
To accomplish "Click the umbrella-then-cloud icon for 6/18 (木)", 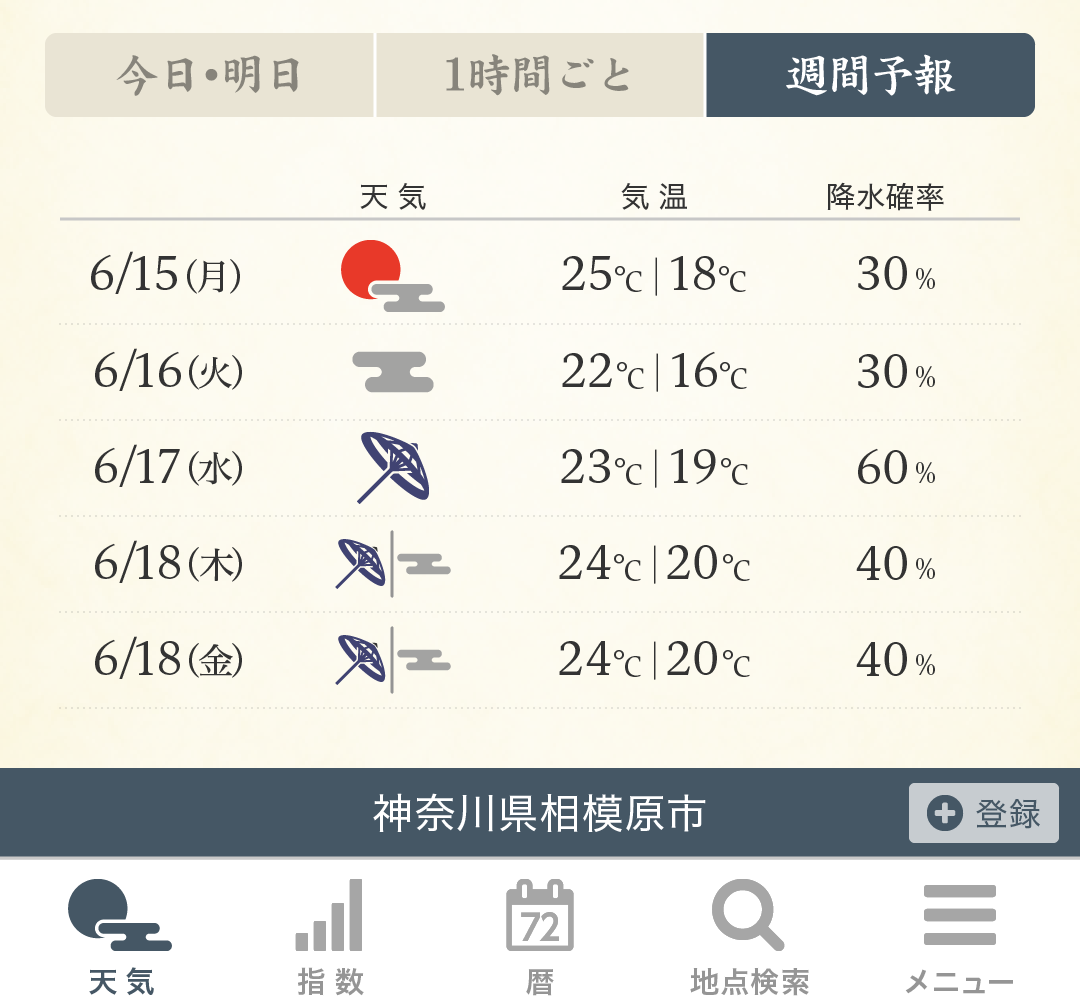I will [x=393, y=564].
